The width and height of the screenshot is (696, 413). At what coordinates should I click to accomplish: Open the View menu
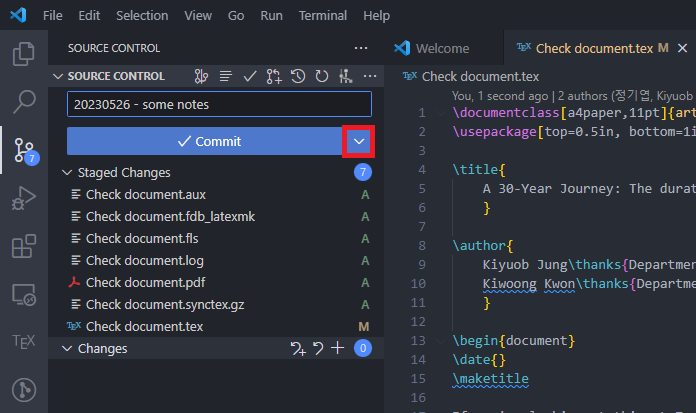coord(198,16)
